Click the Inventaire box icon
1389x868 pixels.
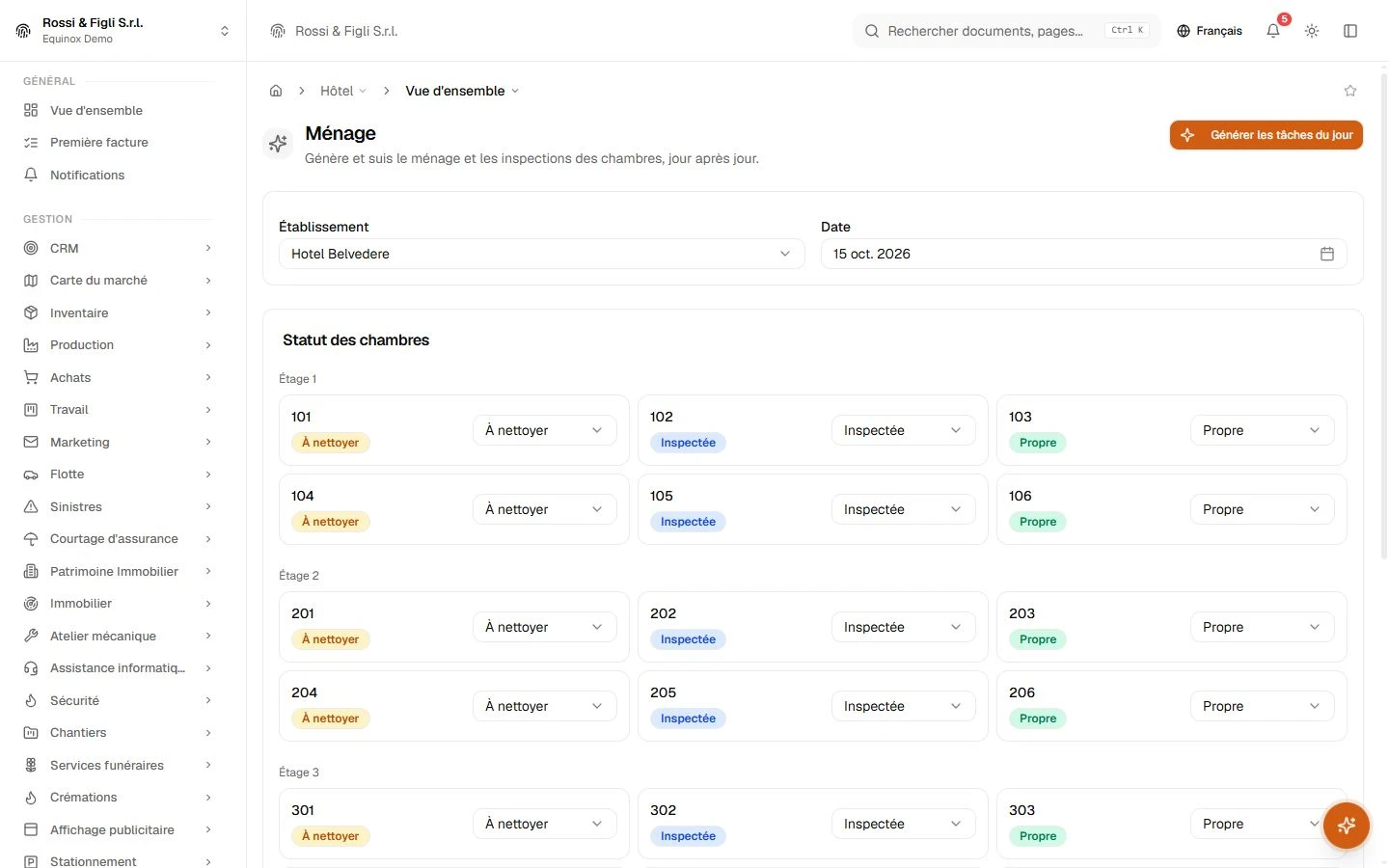pyautogui.click(x=31, y=312)
